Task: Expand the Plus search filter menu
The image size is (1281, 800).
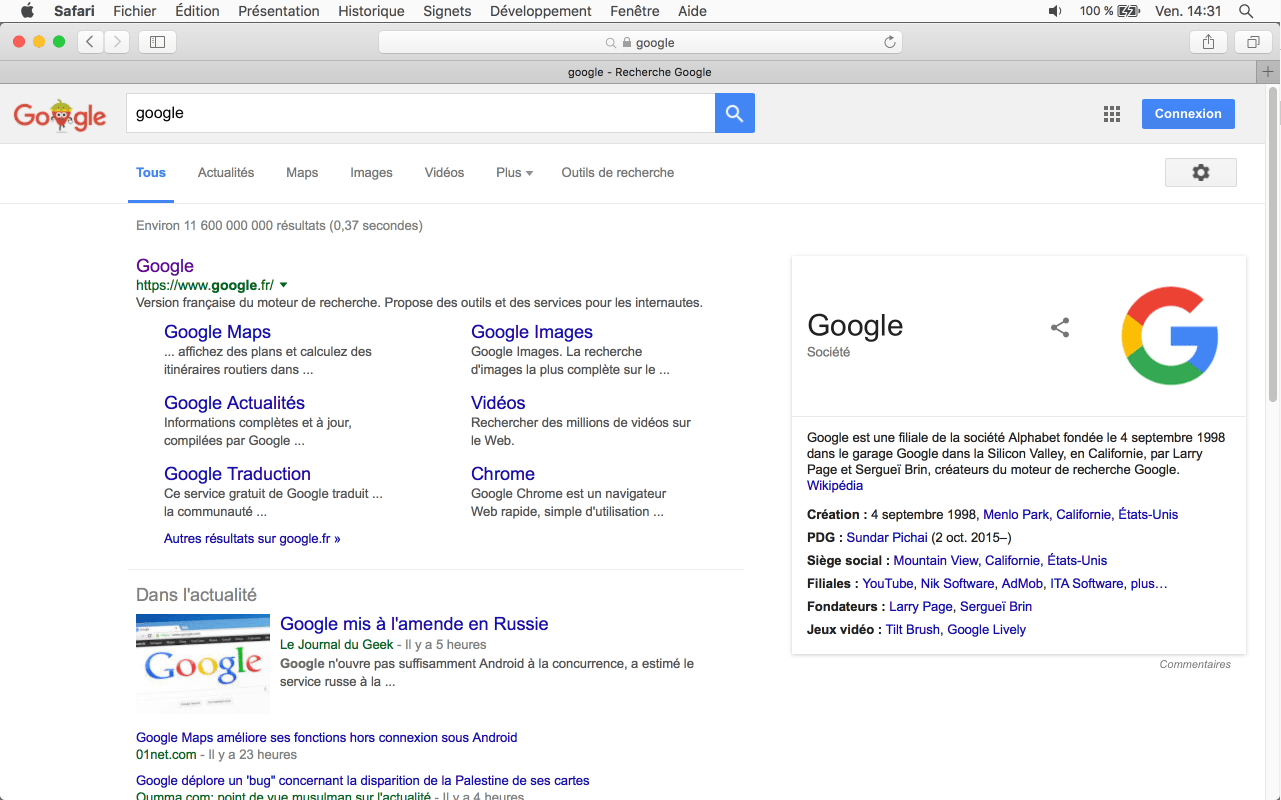Action: 514,172
